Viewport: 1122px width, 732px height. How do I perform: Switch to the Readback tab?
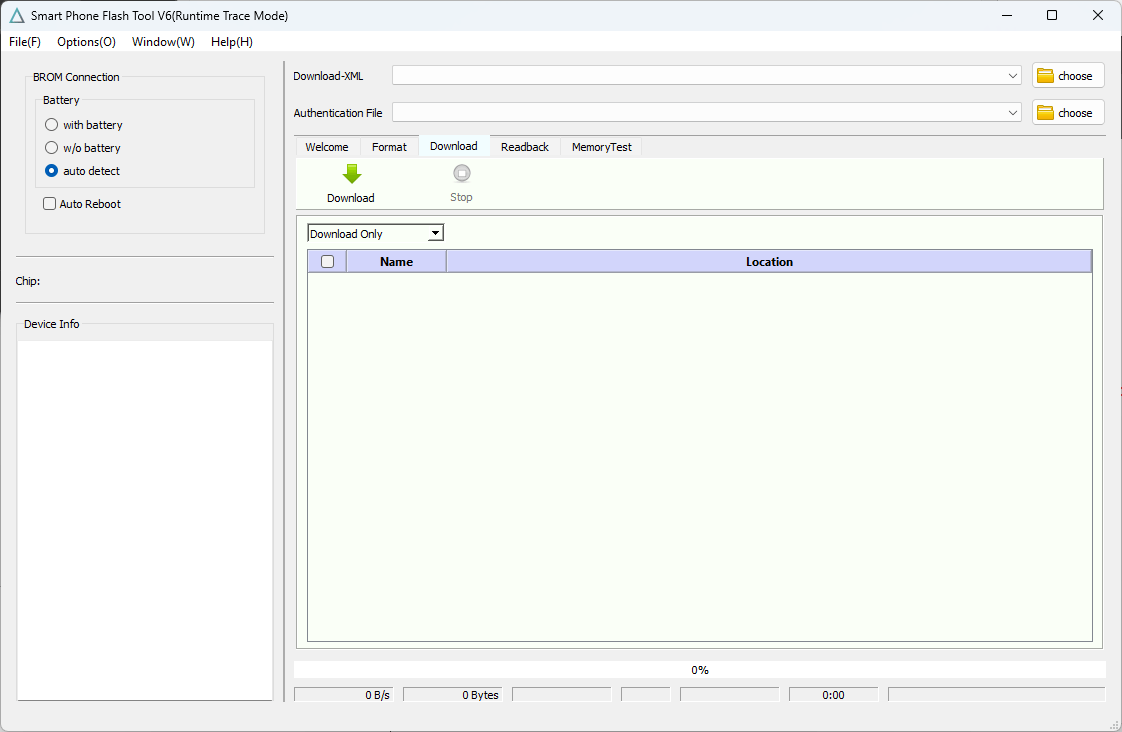[525, 147]
